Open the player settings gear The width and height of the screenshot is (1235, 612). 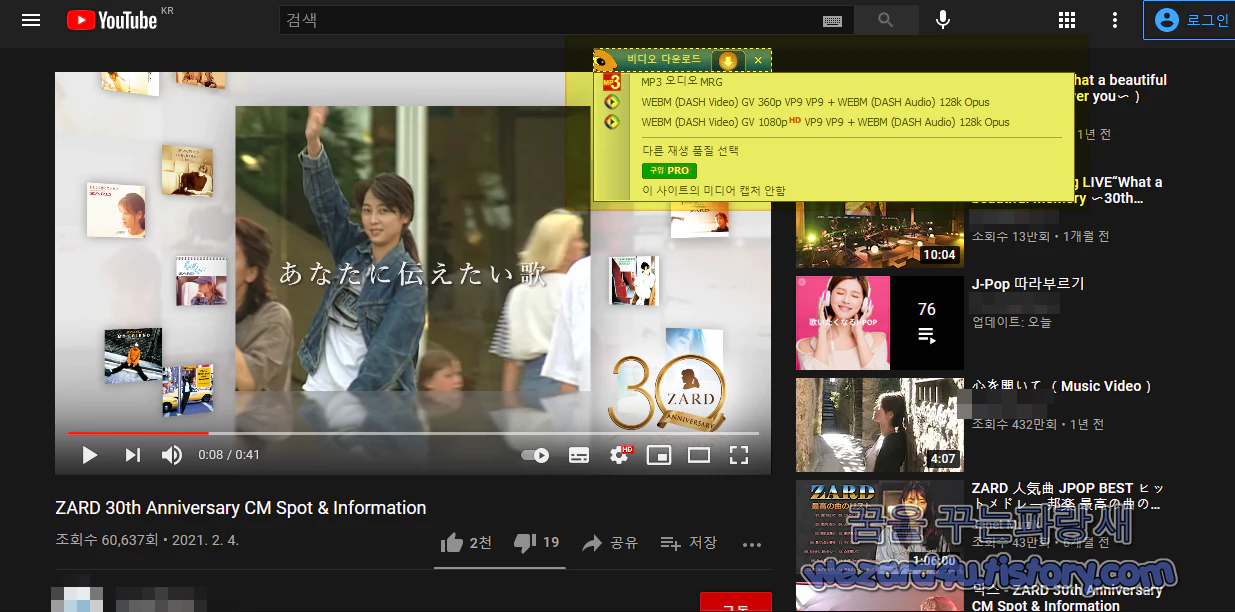[620, 455]
